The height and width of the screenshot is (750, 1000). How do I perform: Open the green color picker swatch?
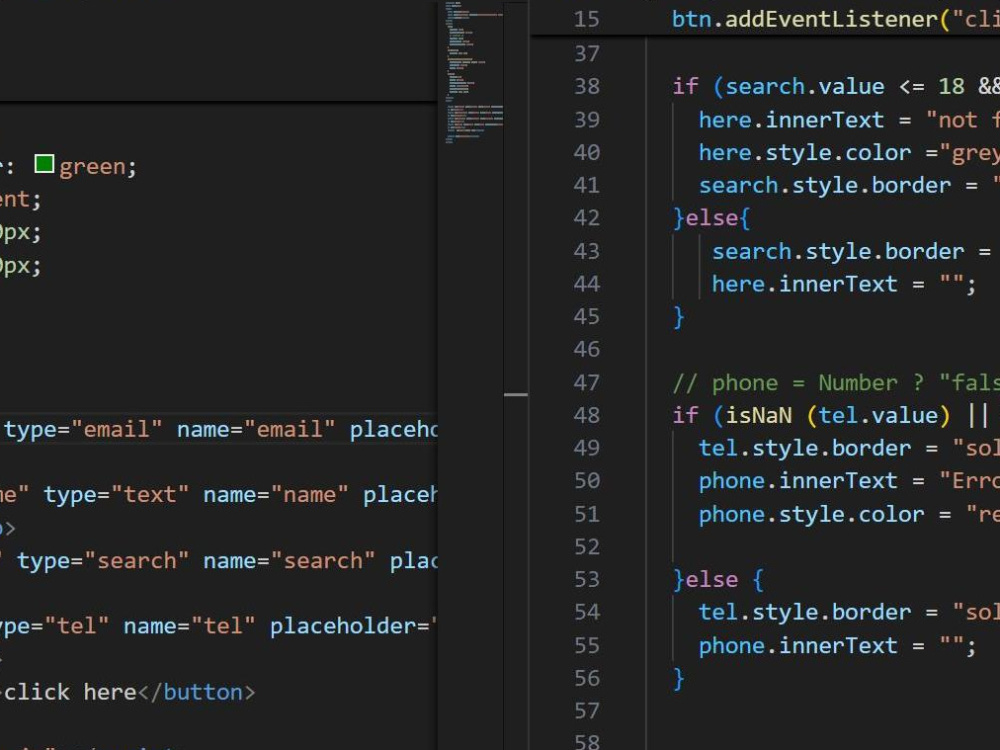[44, 165]
